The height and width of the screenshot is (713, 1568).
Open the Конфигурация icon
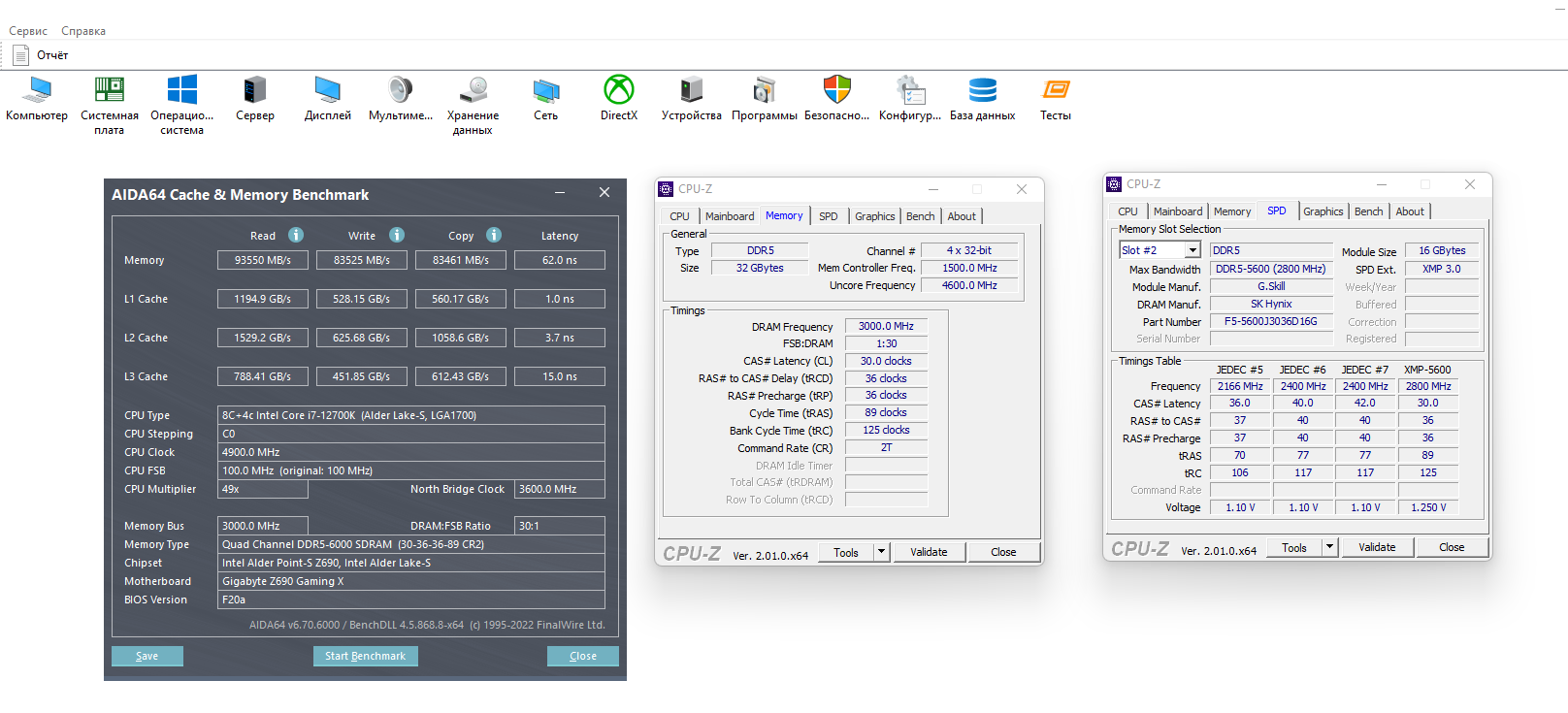(x=909, y=90)
